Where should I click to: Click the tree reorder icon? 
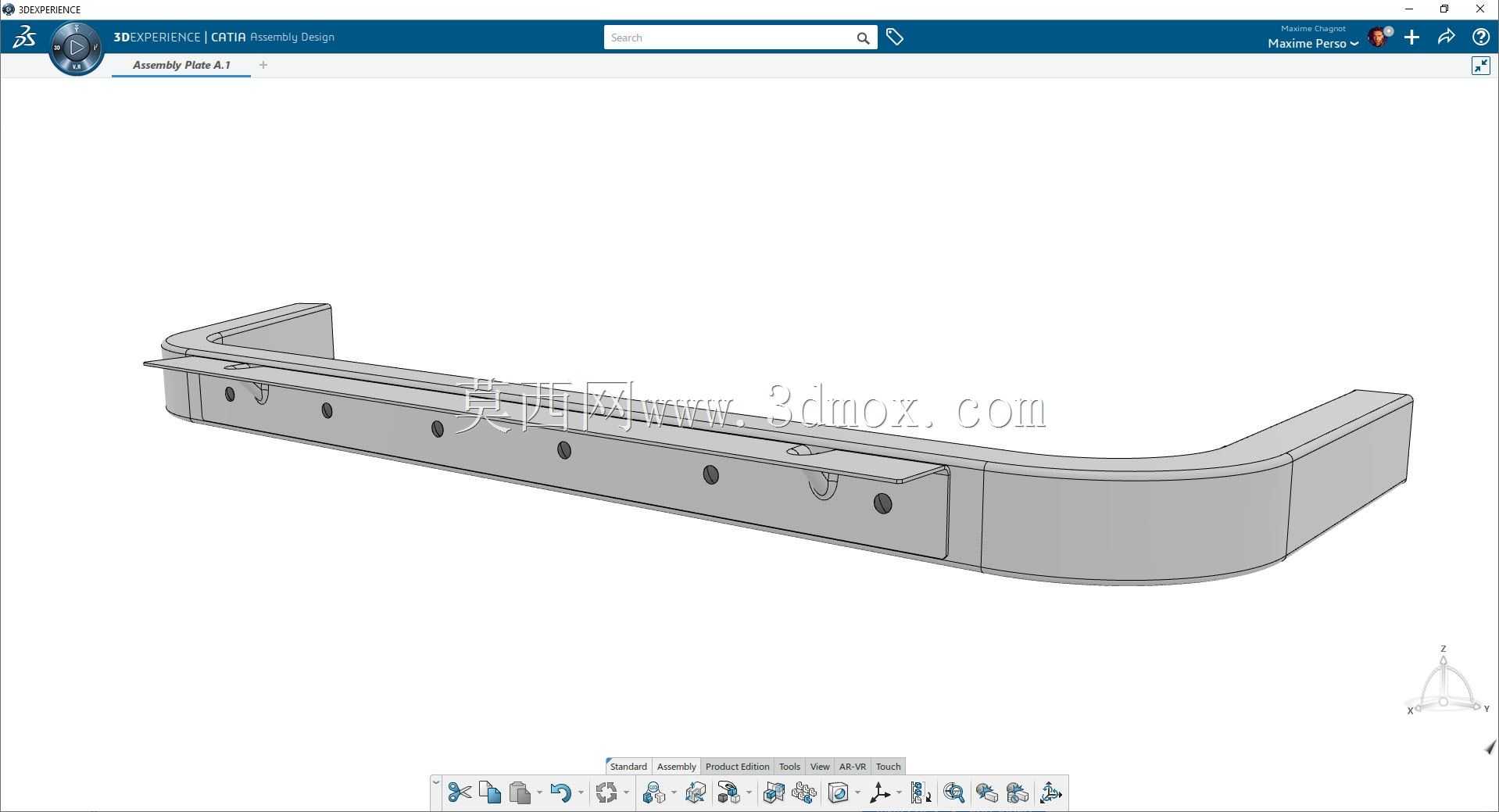(x=921, y=792)
